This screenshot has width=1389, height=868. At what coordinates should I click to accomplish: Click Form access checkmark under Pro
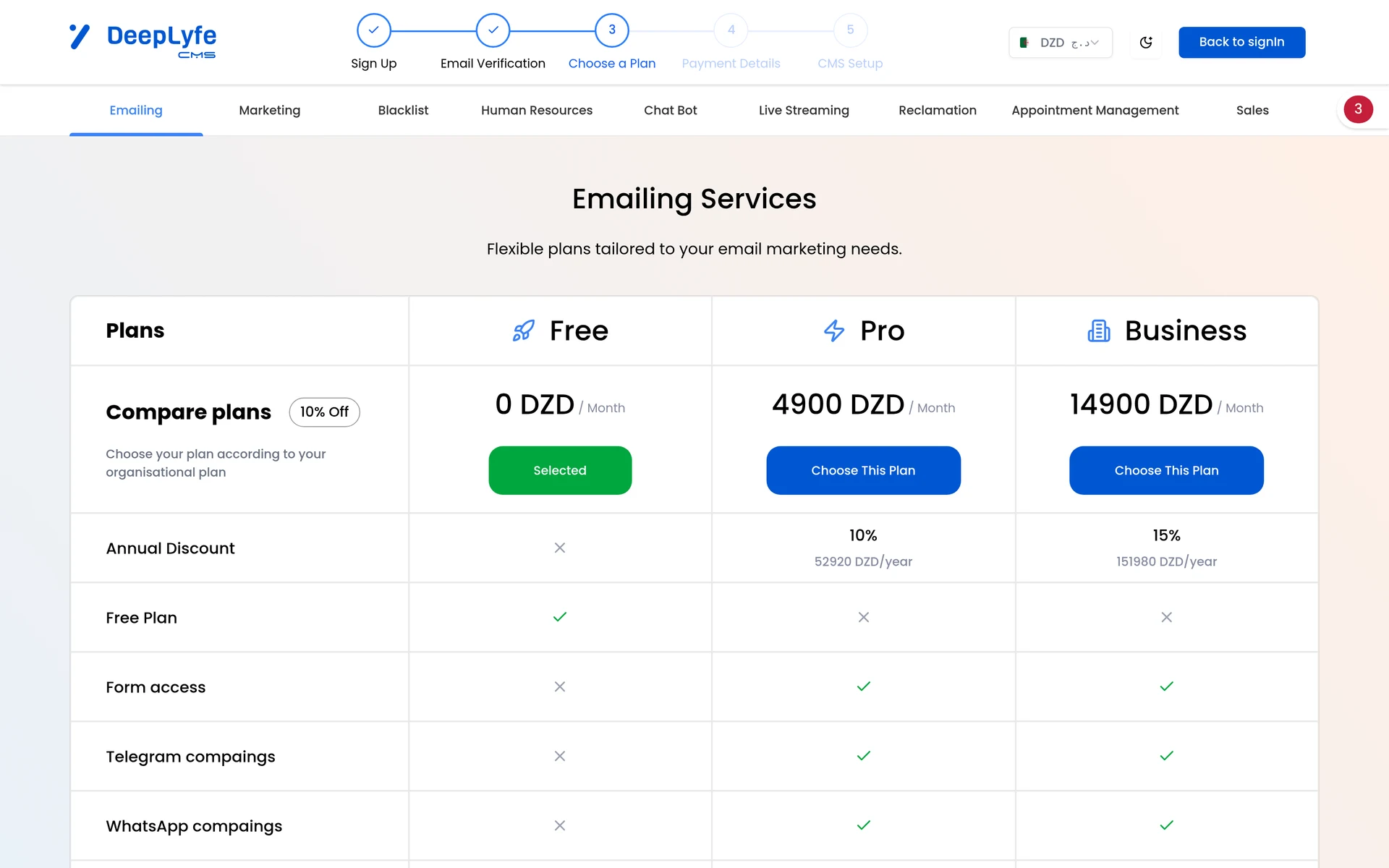coord(864,686)
